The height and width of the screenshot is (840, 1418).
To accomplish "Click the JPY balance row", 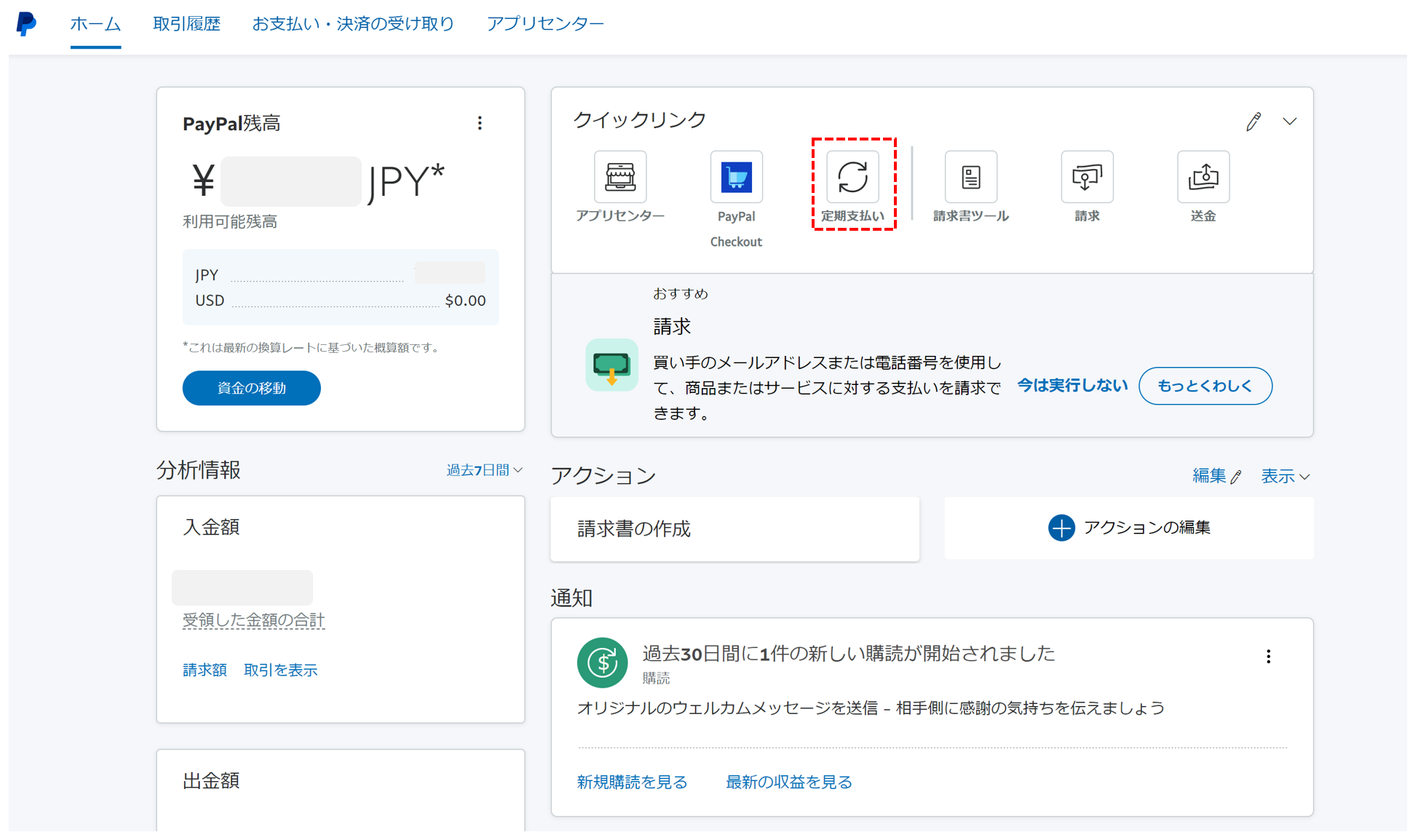I will tap(341, 274).
